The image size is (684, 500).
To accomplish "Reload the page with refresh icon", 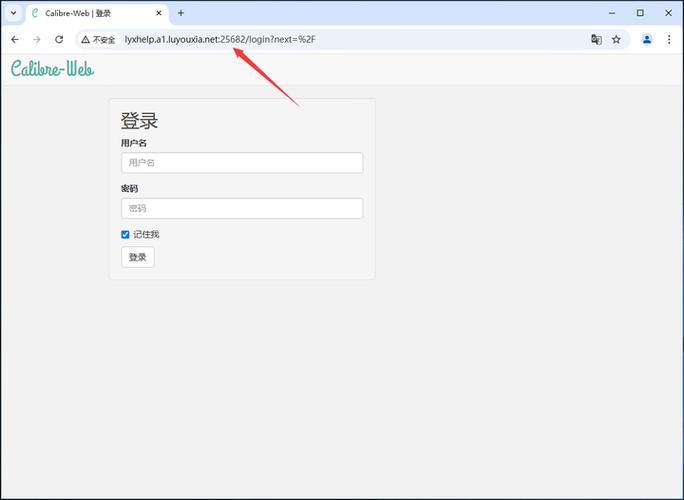I will pos(59,40).
